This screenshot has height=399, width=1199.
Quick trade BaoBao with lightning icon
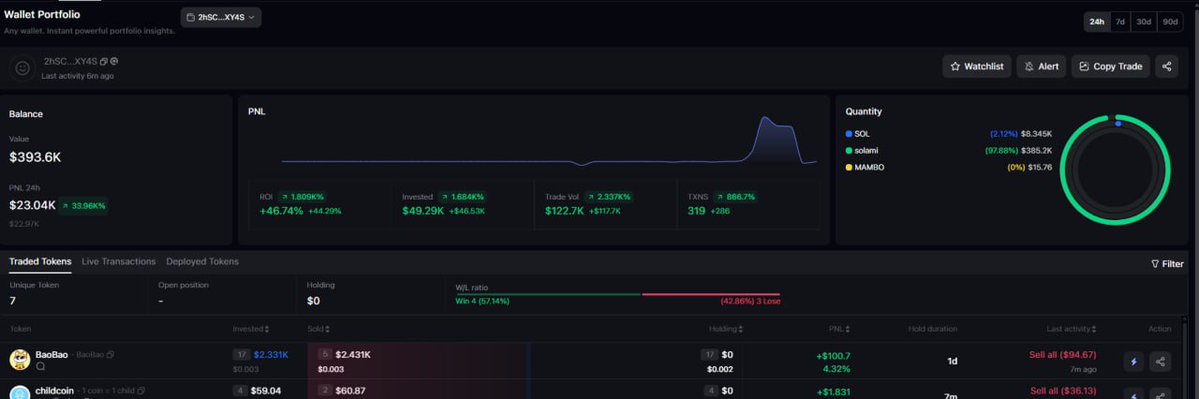(x=1134, y=362)
